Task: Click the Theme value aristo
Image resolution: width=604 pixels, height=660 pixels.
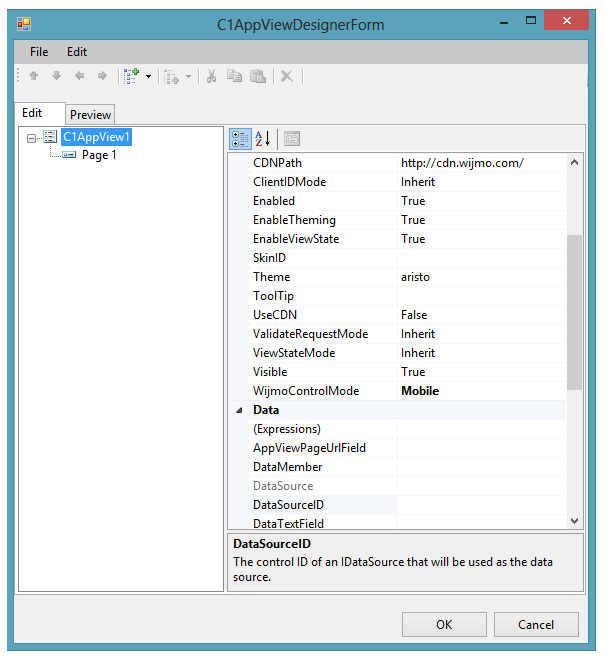Action: click(x=482, y=277)
